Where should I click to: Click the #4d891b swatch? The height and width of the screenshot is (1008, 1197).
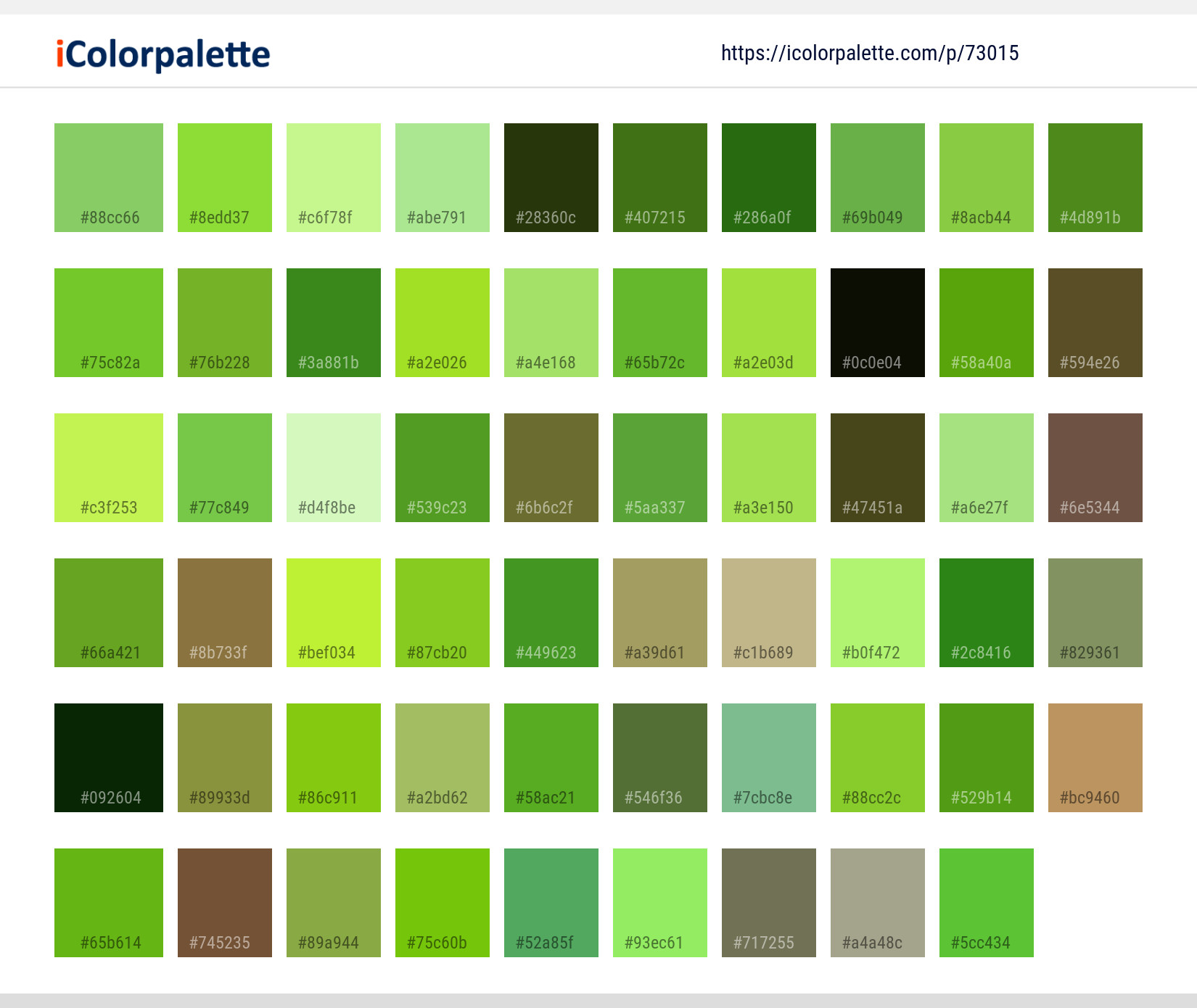(x=1095, y=178)
